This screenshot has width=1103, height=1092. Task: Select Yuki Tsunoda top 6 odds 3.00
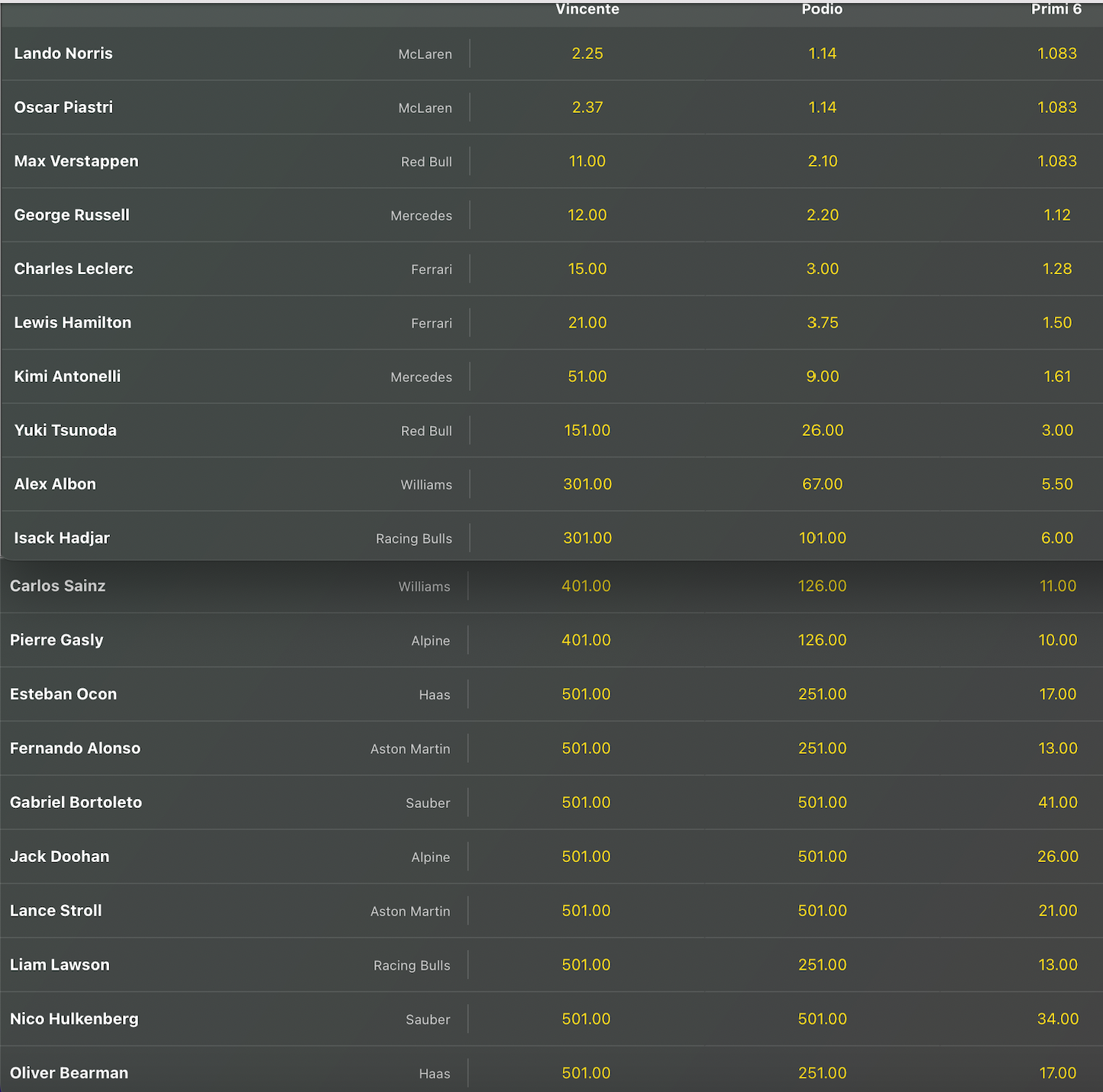tap(1057, 431)
